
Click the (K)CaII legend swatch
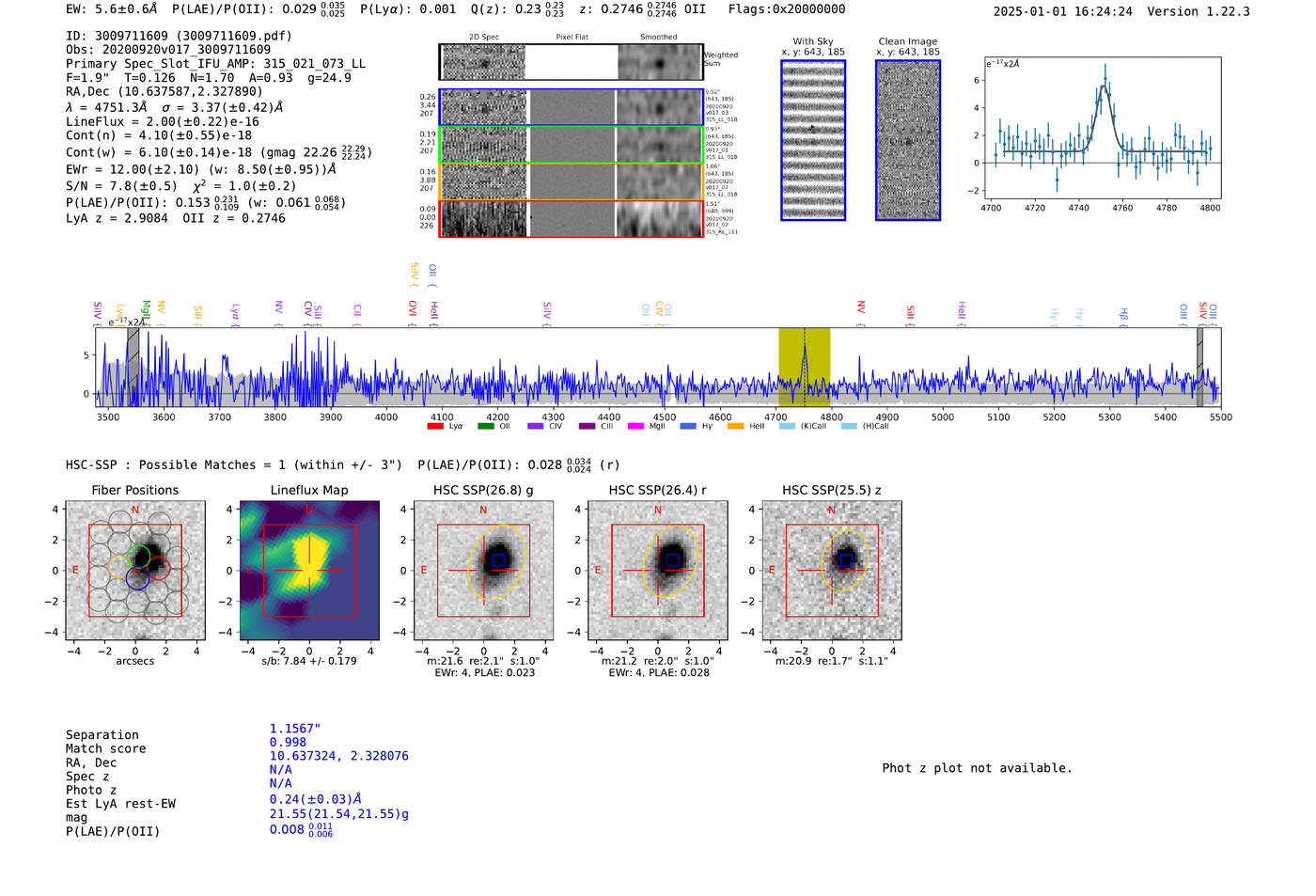787,426
